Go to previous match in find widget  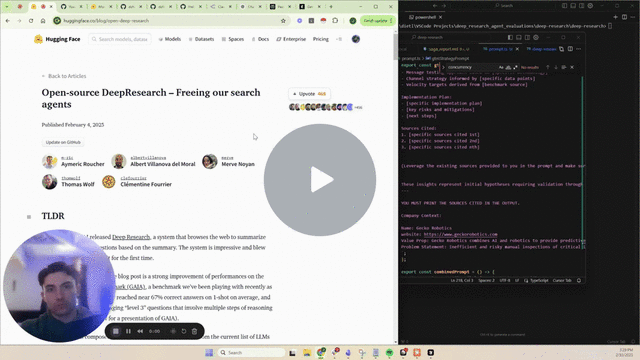coord(548,67)
